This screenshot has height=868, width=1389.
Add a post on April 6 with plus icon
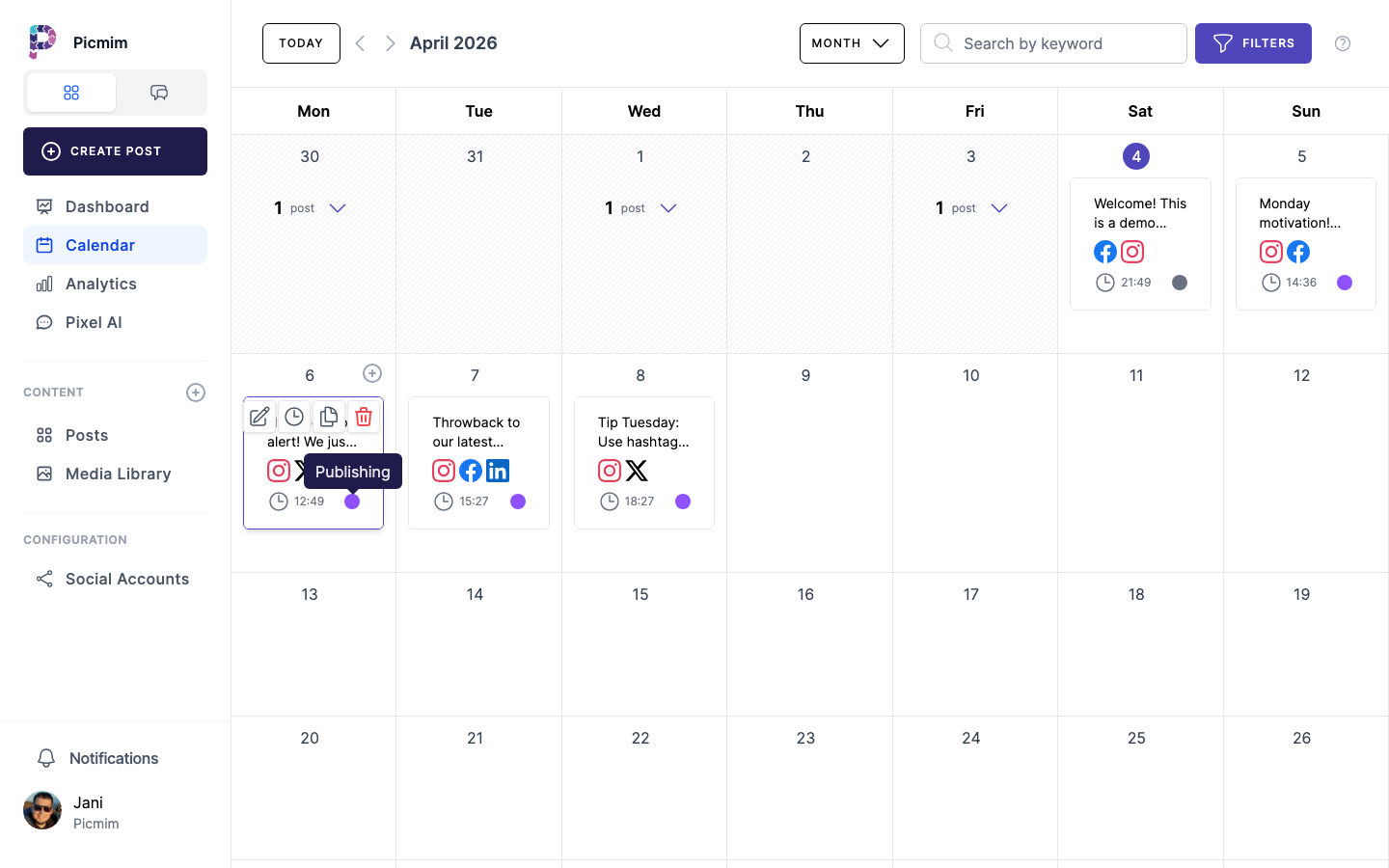pyautogui.click(x=372, y=373)
